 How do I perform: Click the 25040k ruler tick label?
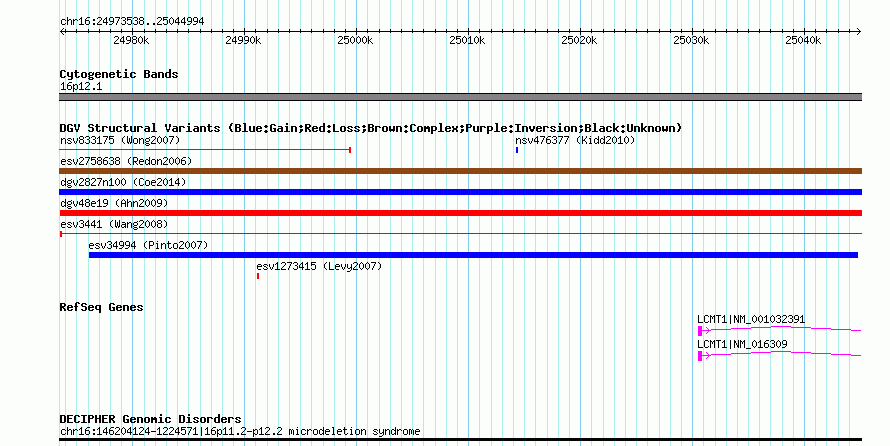click(803, 40)
